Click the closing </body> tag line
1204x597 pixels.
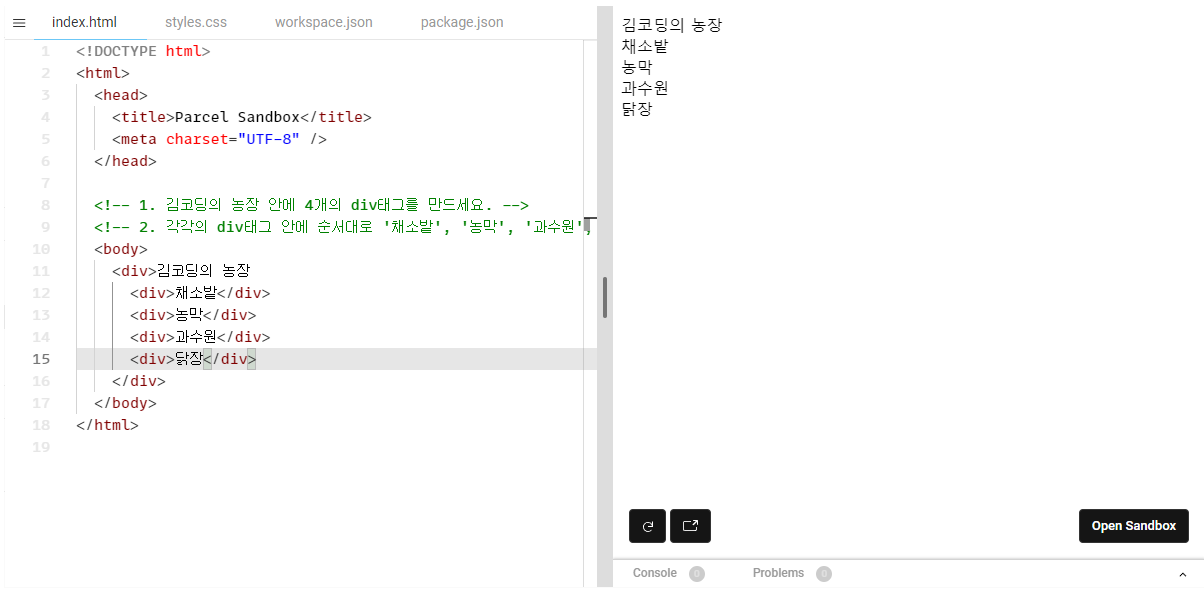click(125, 403)
